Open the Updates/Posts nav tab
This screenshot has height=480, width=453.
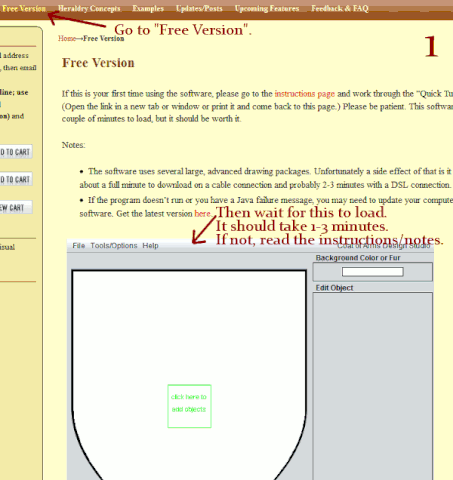(199, 8)
